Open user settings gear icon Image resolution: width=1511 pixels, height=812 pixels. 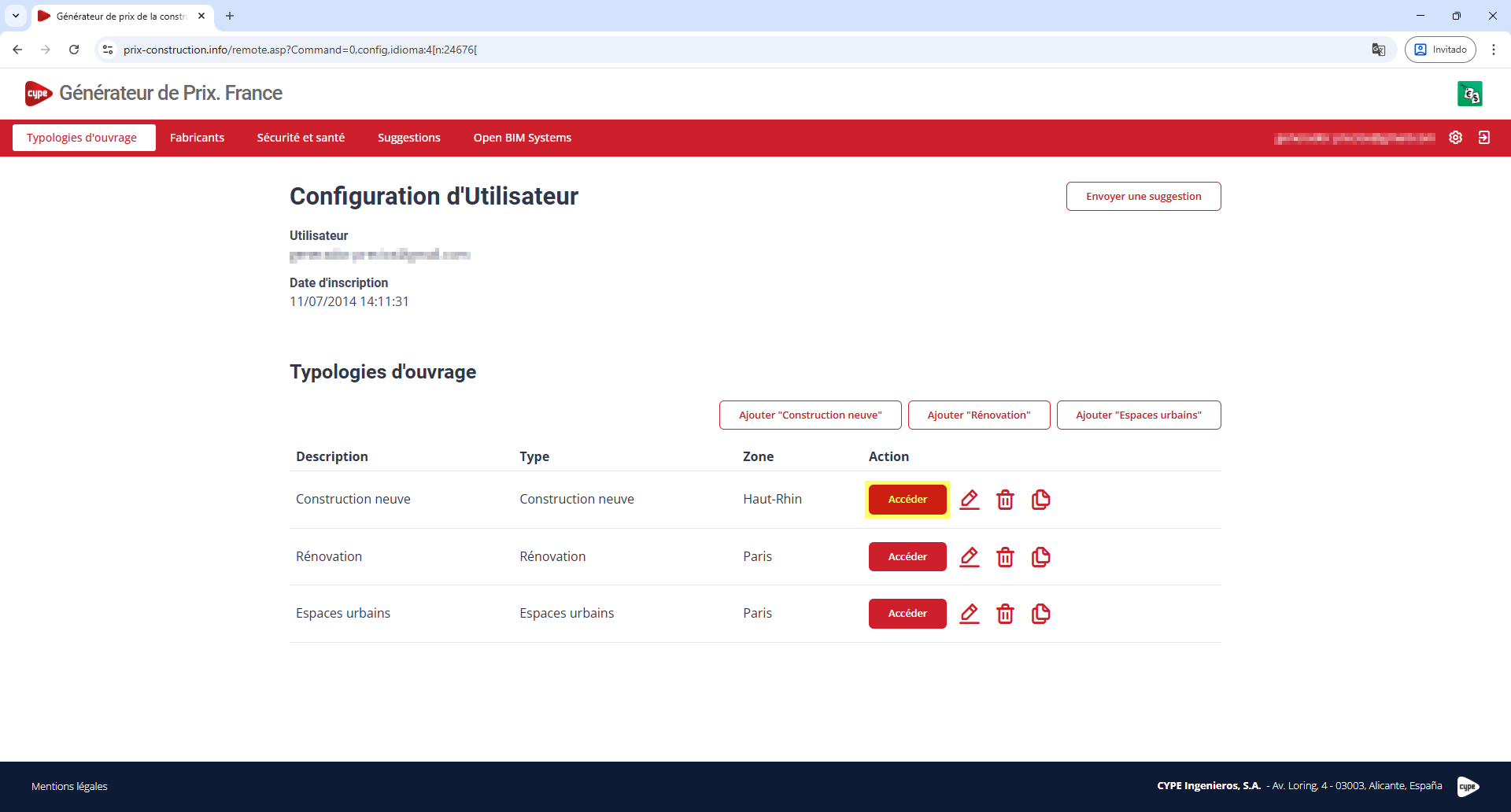[x=1456, y=138]
